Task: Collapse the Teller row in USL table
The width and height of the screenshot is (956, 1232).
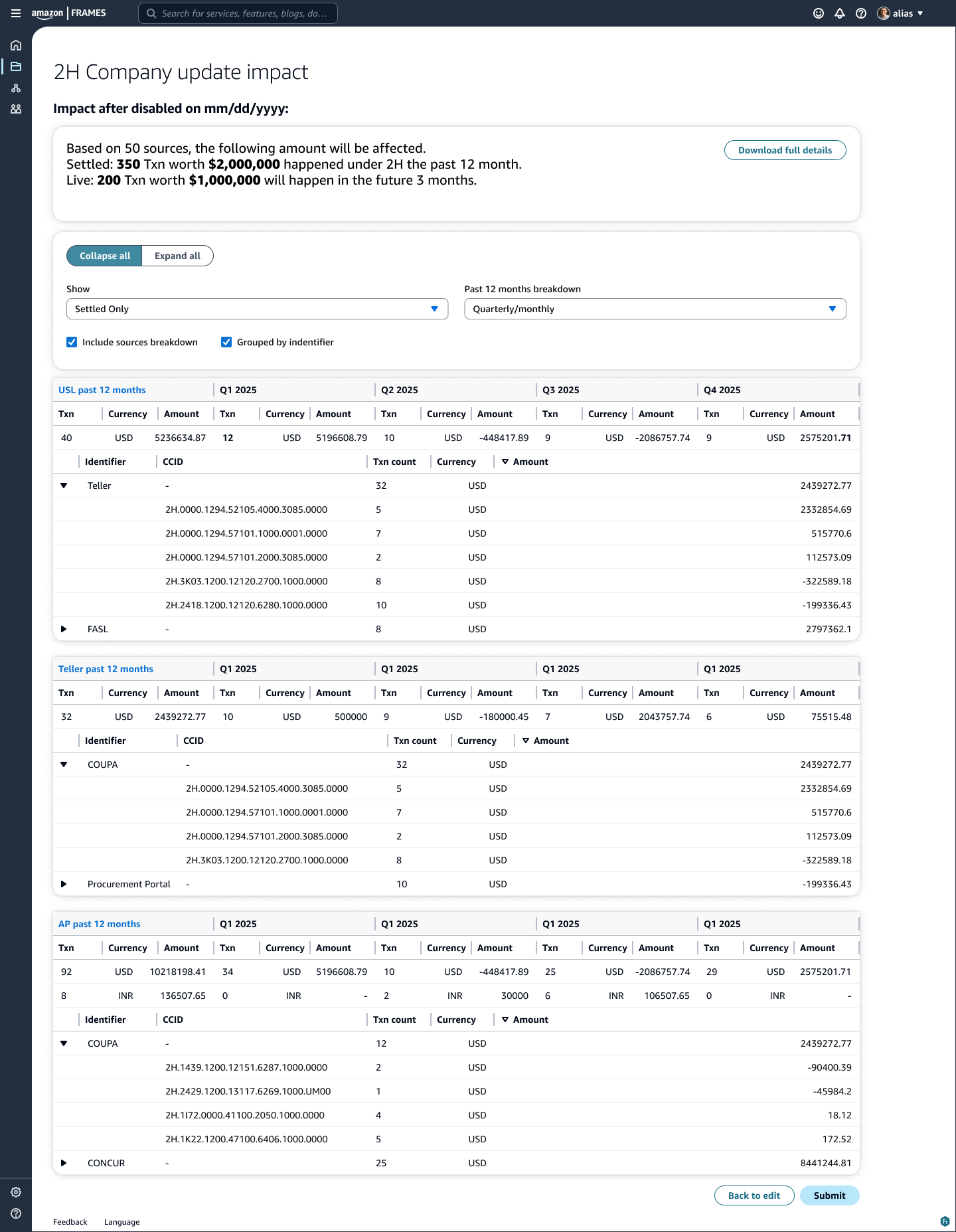Action: tap(64, 485)
